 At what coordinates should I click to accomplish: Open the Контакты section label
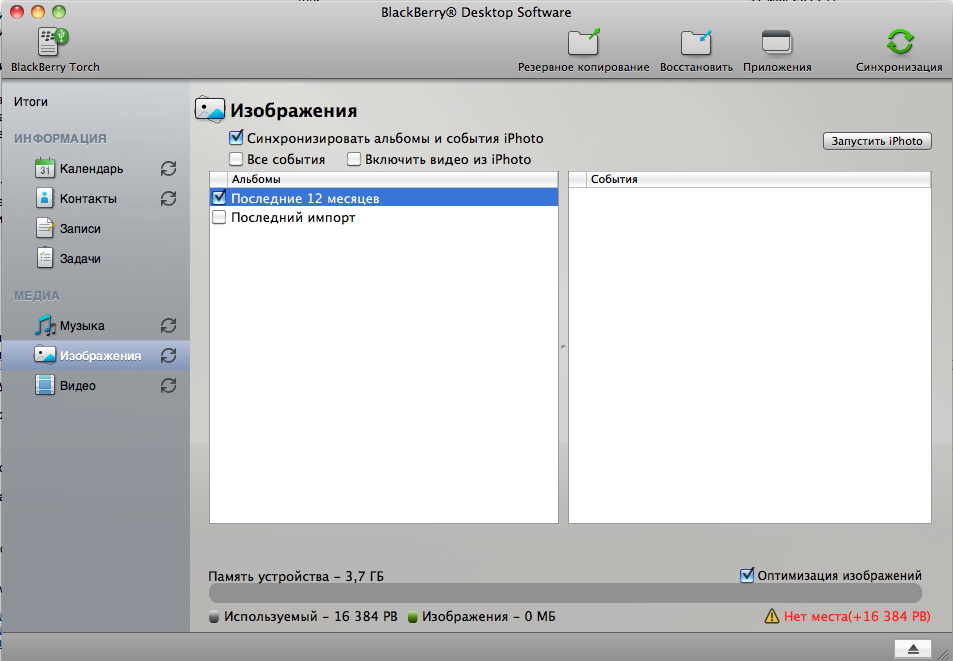coord(88,199)
